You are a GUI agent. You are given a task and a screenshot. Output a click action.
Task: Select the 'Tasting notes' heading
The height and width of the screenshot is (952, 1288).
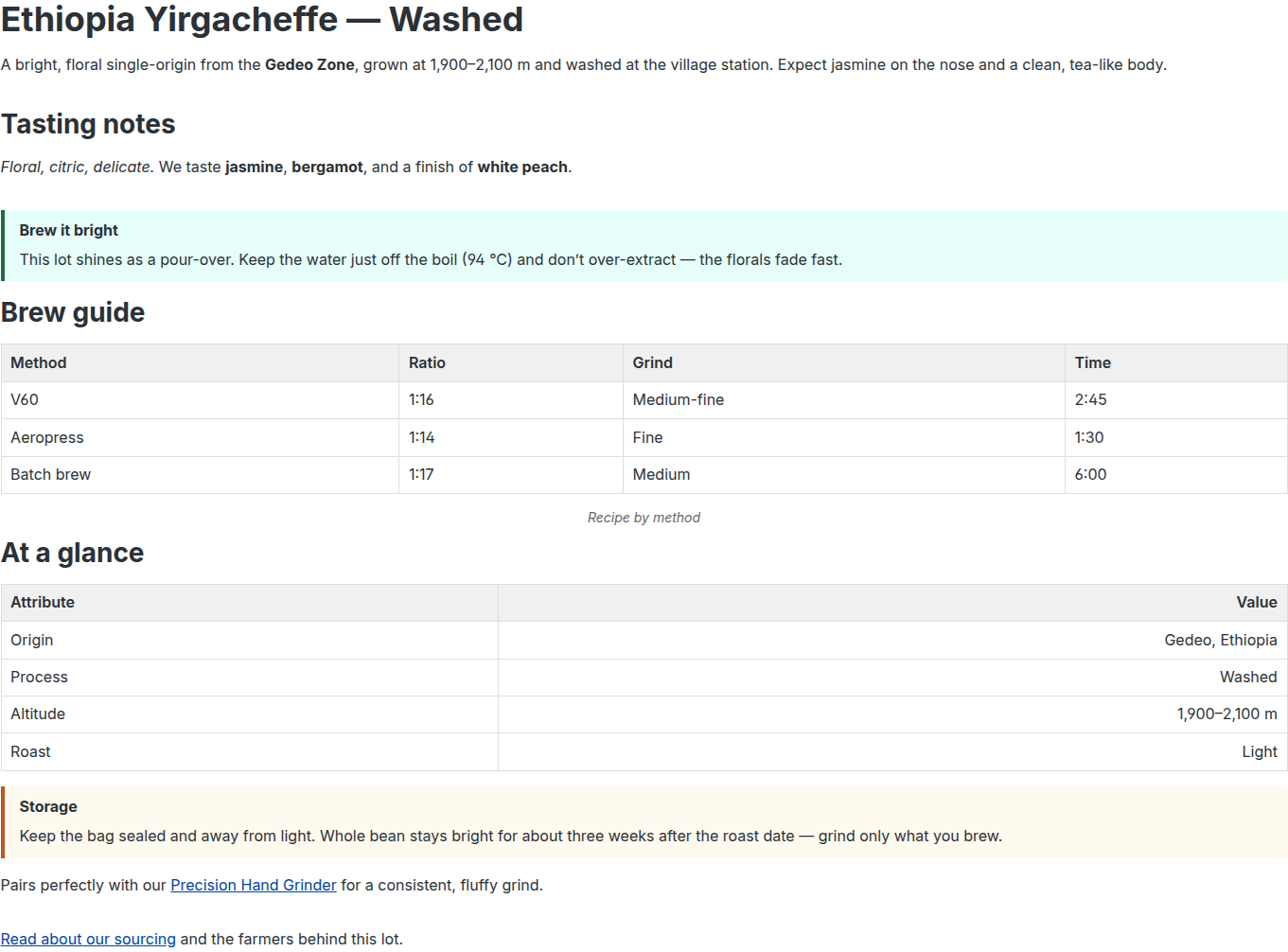(x=88, y=124)
